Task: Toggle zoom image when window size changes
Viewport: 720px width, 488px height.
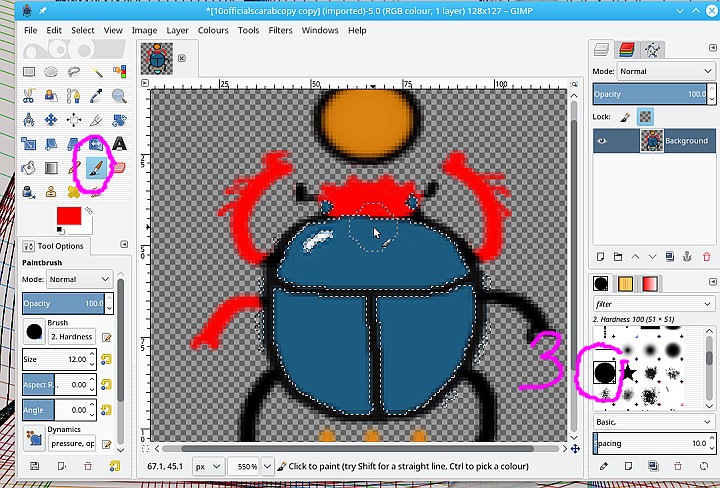Action: click(x=574, y=84)
